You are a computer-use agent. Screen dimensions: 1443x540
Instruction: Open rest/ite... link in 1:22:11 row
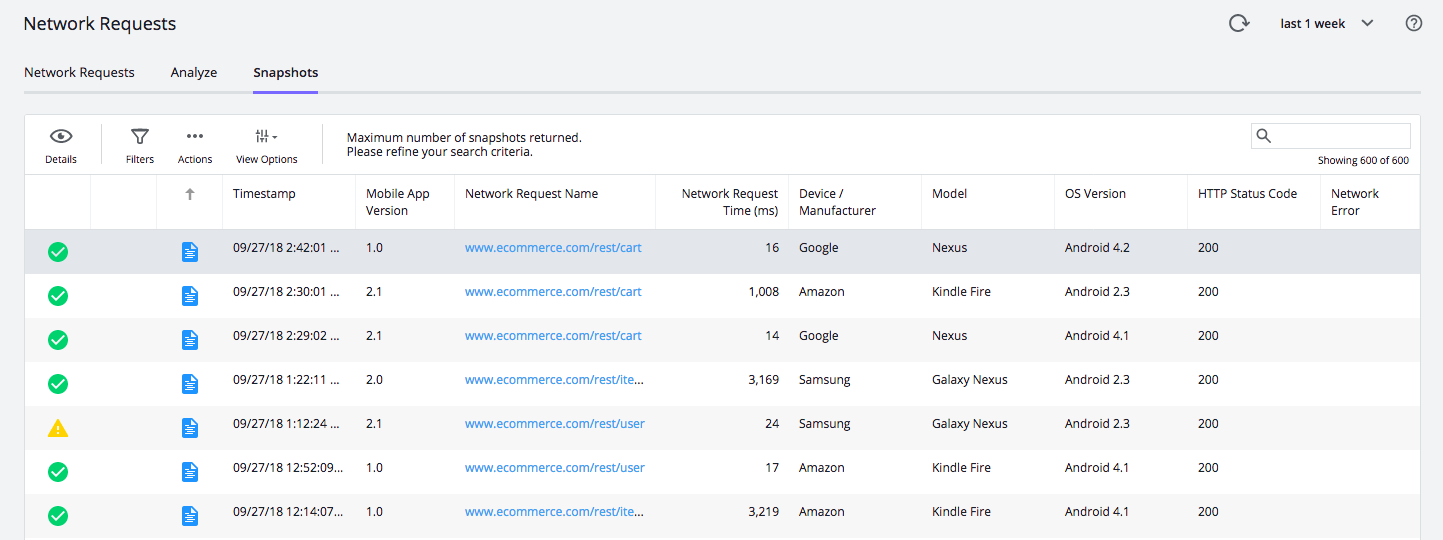pos(554,380)
